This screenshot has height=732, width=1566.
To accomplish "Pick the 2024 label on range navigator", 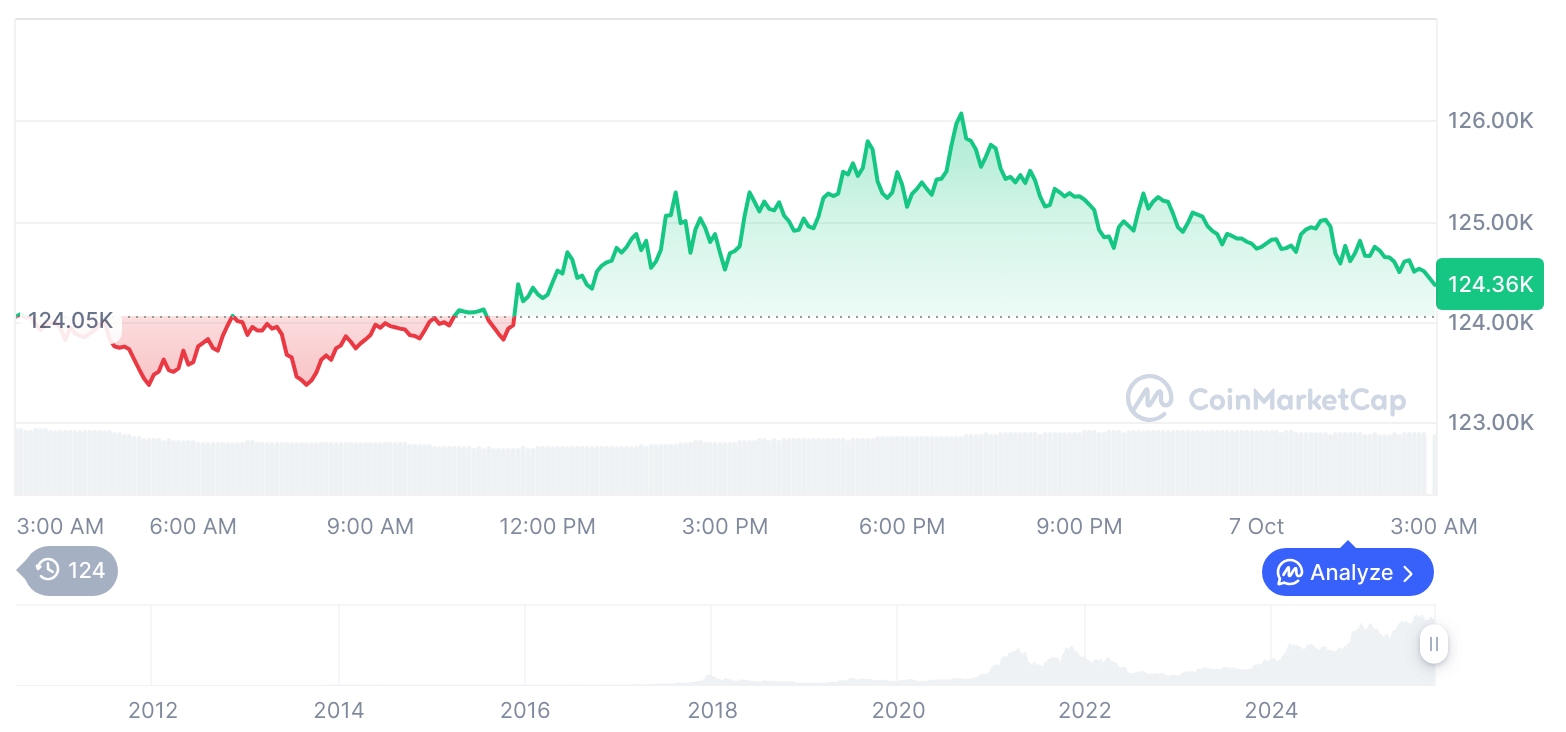I will tap(1271, 710).
